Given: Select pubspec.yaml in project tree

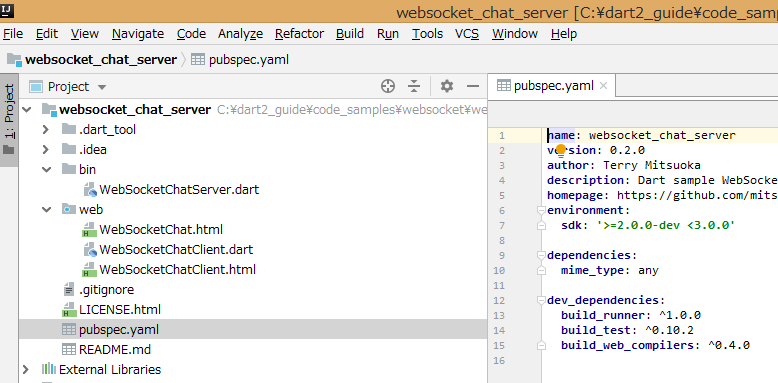Looking at the screenshot, I should (119, 329).
